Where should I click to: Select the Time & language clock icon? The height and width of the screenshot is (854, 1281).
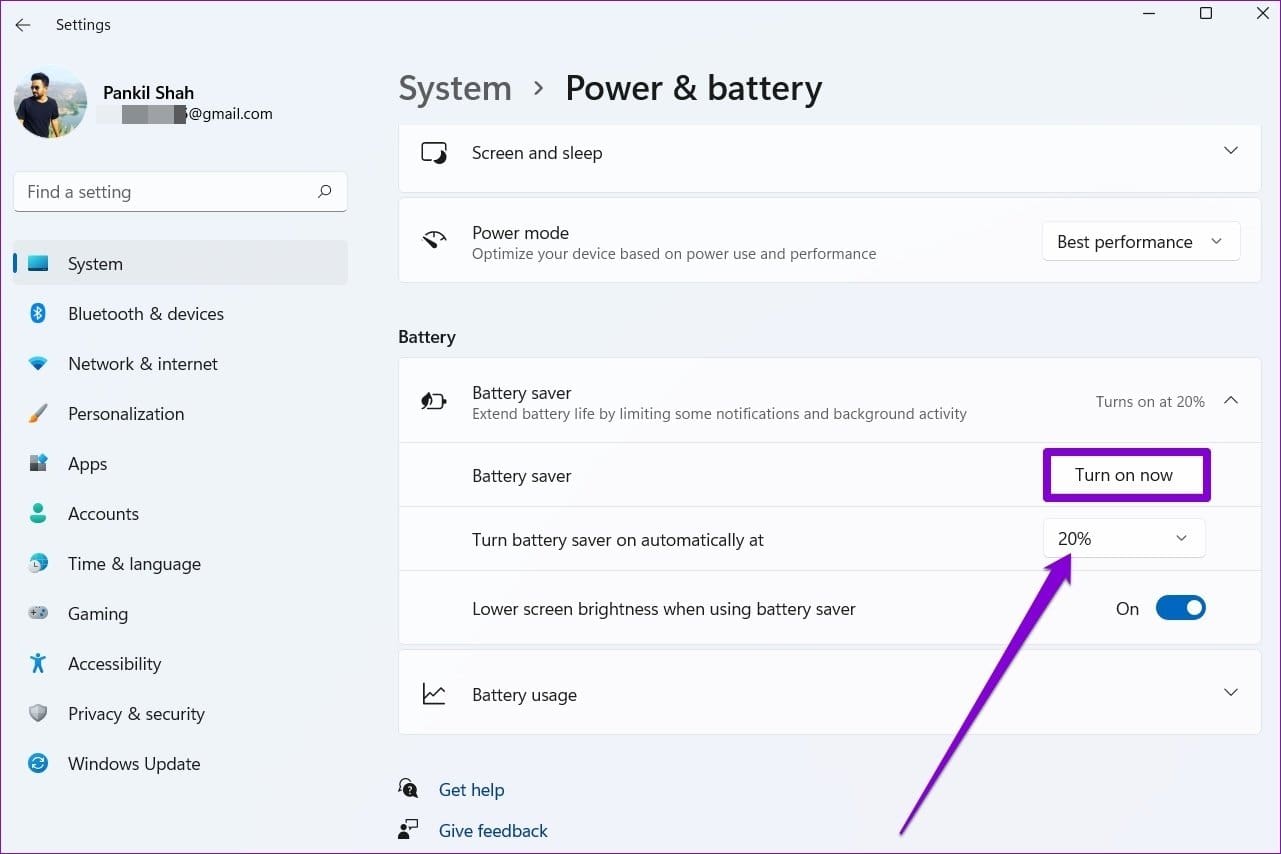click(x=38, y=563)
